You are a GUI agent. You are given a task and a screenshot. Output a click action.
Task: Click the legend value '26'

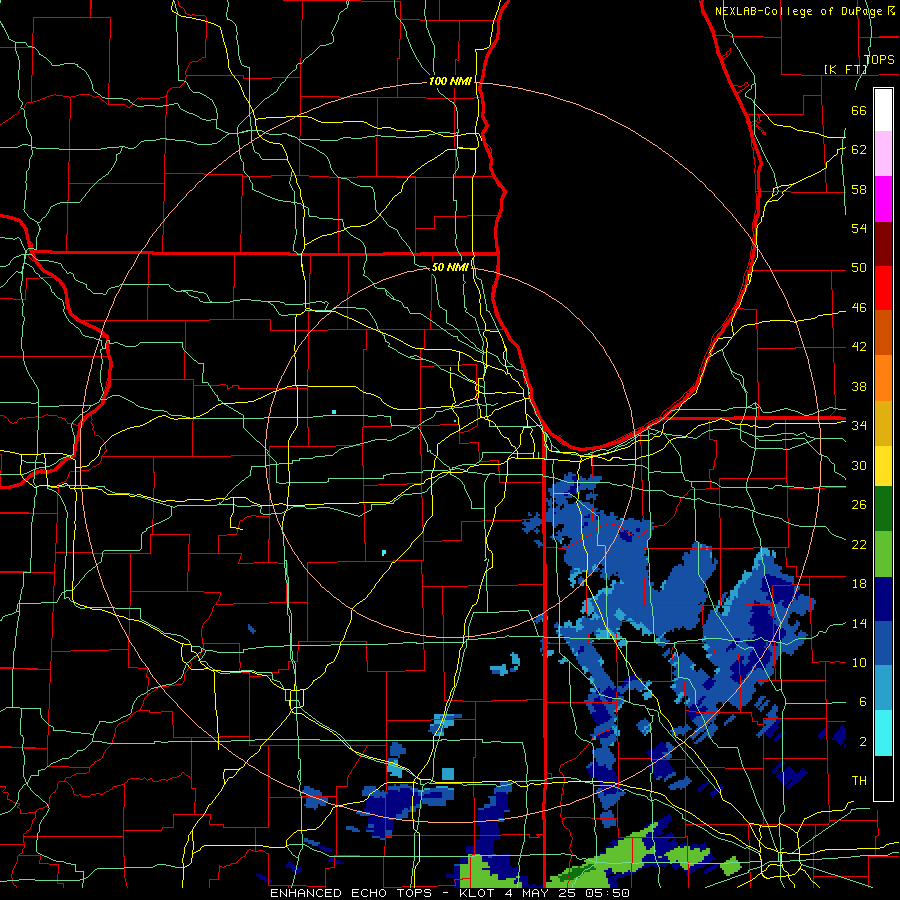coord(859,505)
